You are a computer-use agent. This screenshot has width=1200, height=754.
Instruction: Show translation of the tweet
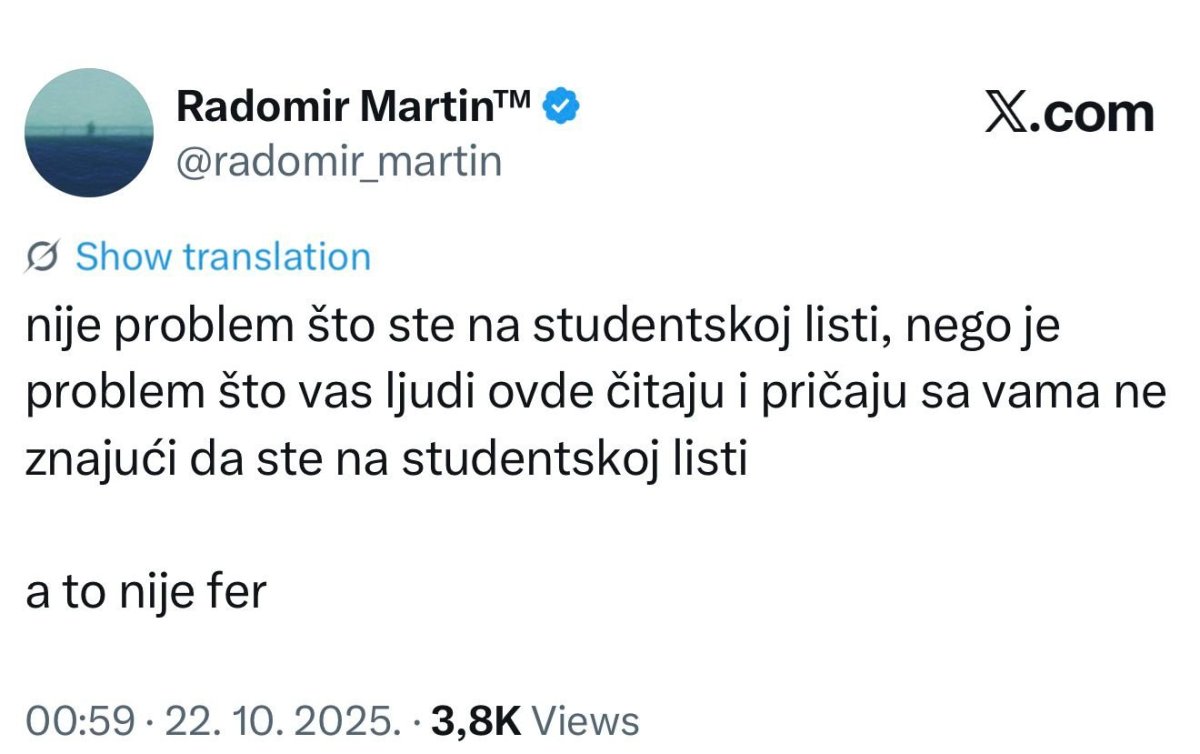(x=223, y=257)
